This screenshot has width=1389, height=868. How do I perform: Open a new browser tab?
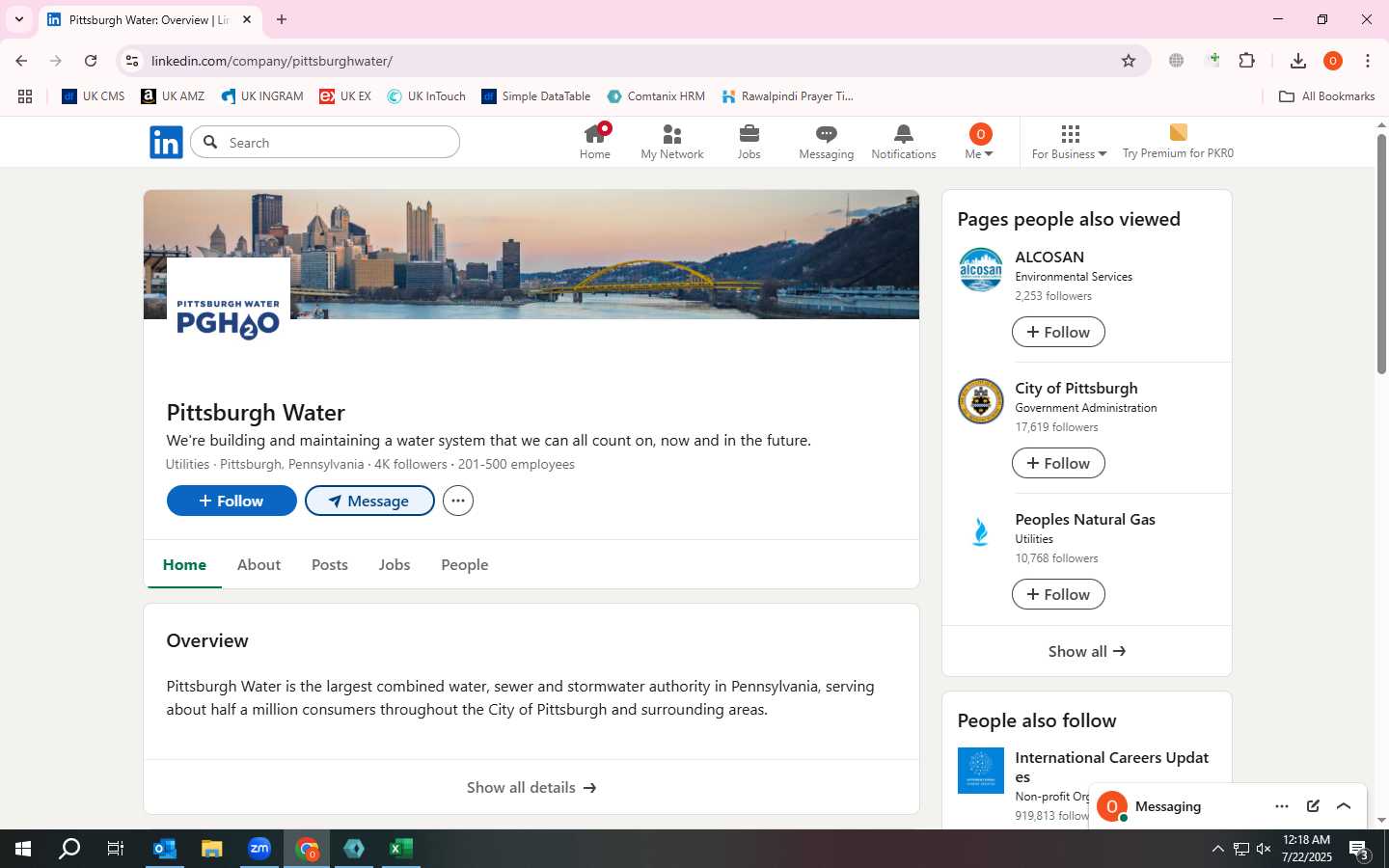[282, 19]
